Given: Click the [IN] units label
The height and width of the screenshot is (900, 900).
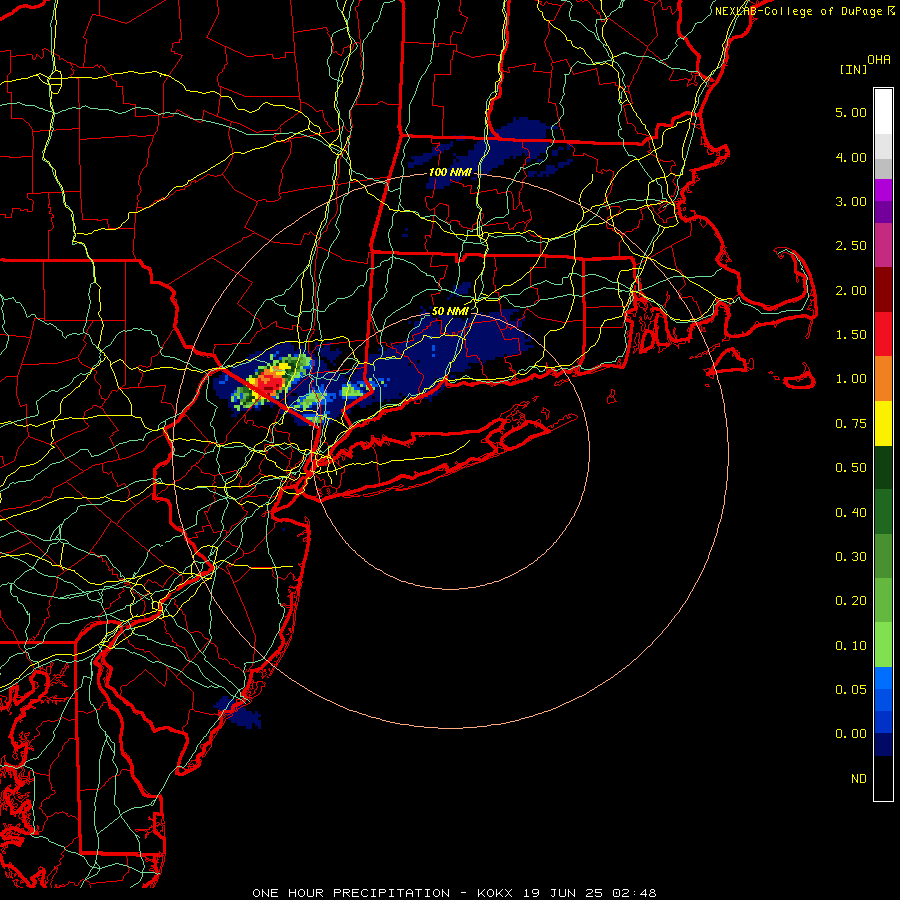Looking at the screenshot, I should click(853, 69).
